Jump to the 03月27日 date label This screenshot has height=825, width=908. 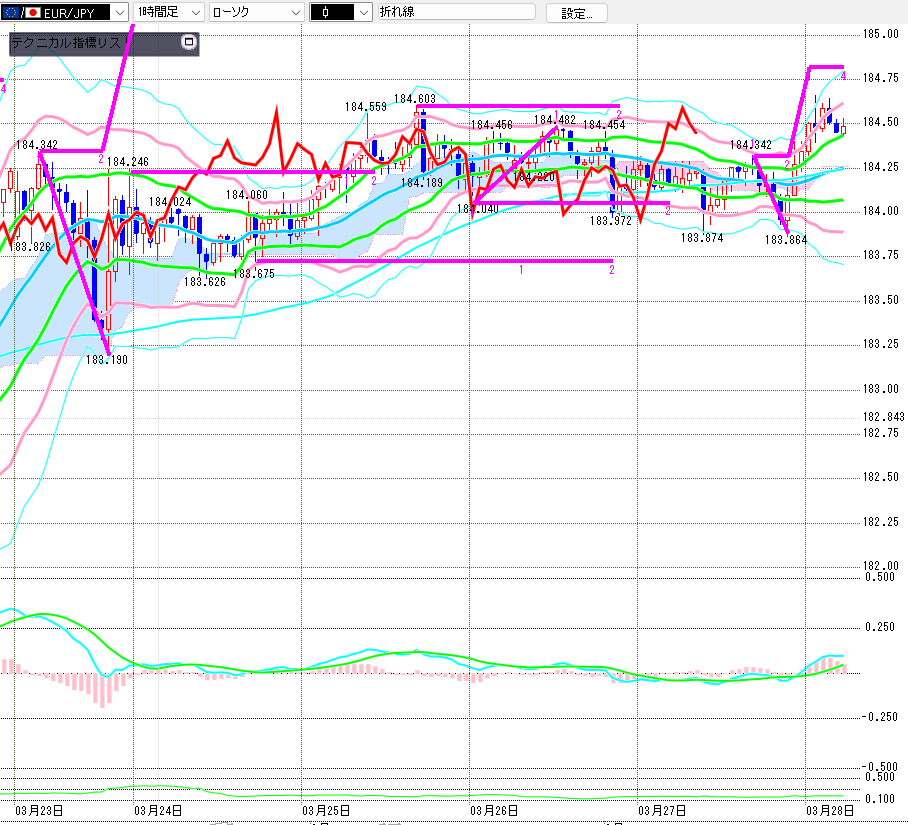tap(662, 810)
